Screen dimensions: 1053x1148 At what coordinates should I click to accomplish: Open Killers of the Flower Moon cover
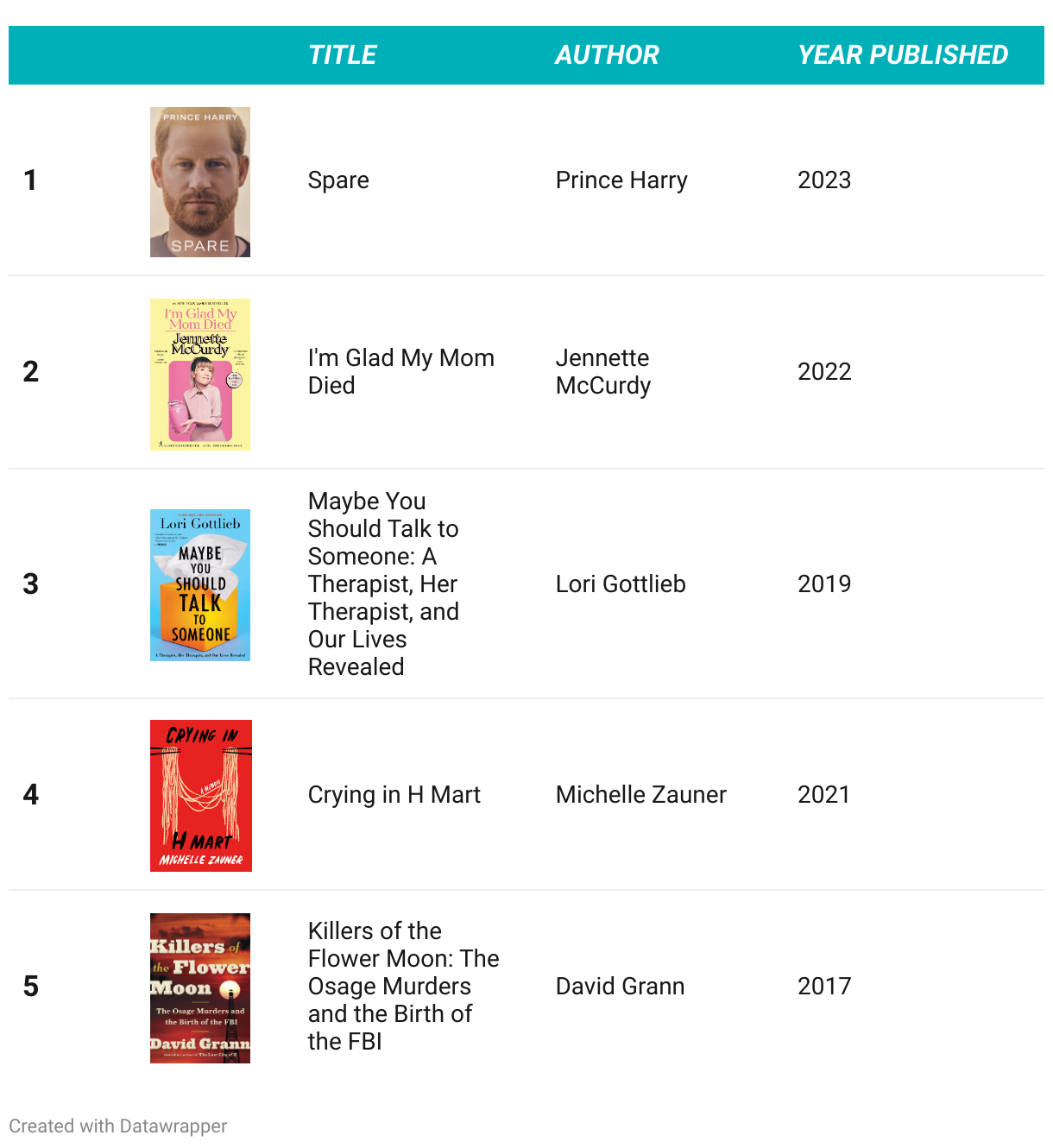point(200,988)
